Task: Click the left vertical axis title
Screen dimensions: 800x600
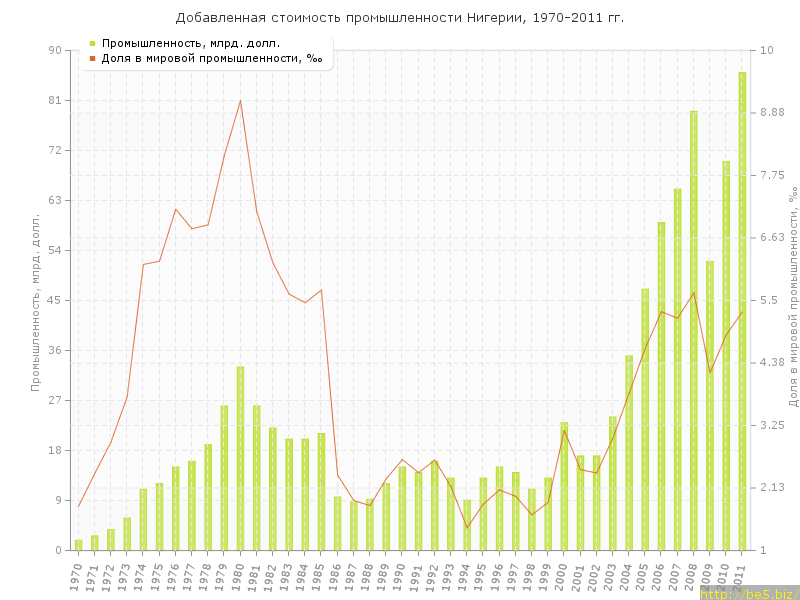Action: click(x=36, y=300)
